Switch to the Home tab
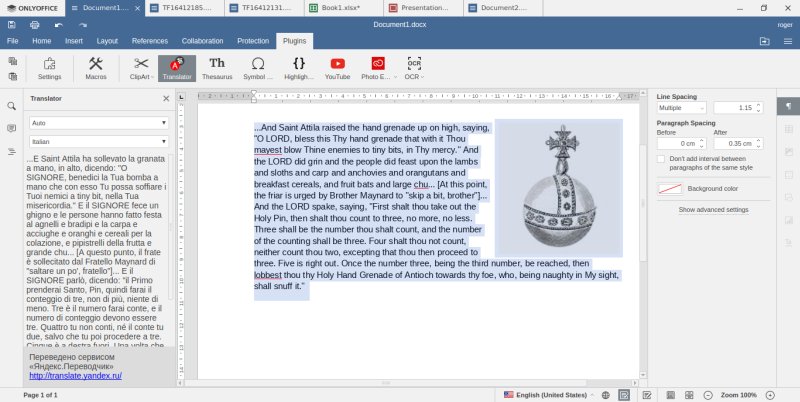 pos(42,41)
